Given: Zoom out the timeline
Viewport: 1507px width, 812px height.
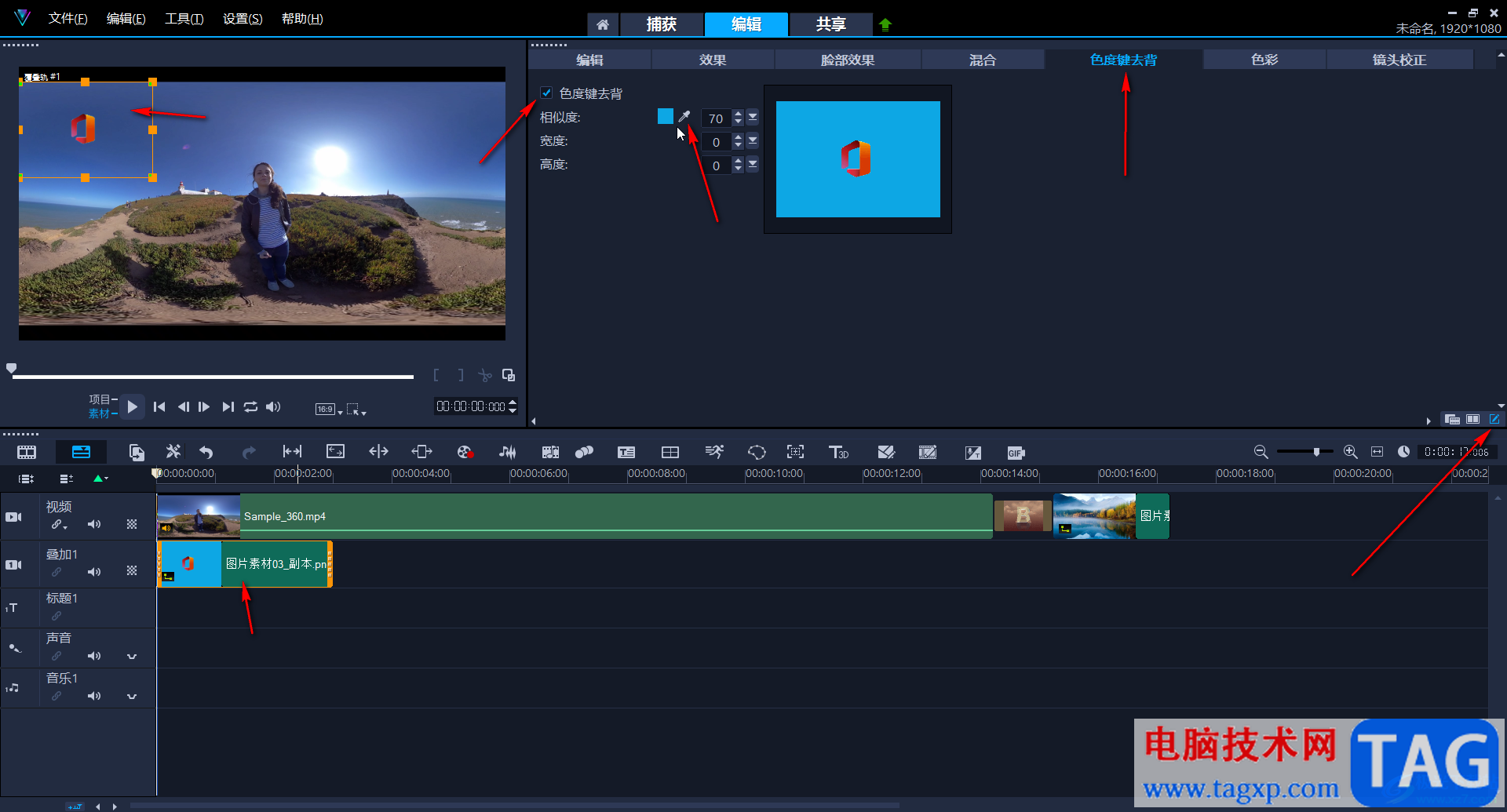Looking at the screenshot, I should coord(1261,451).
